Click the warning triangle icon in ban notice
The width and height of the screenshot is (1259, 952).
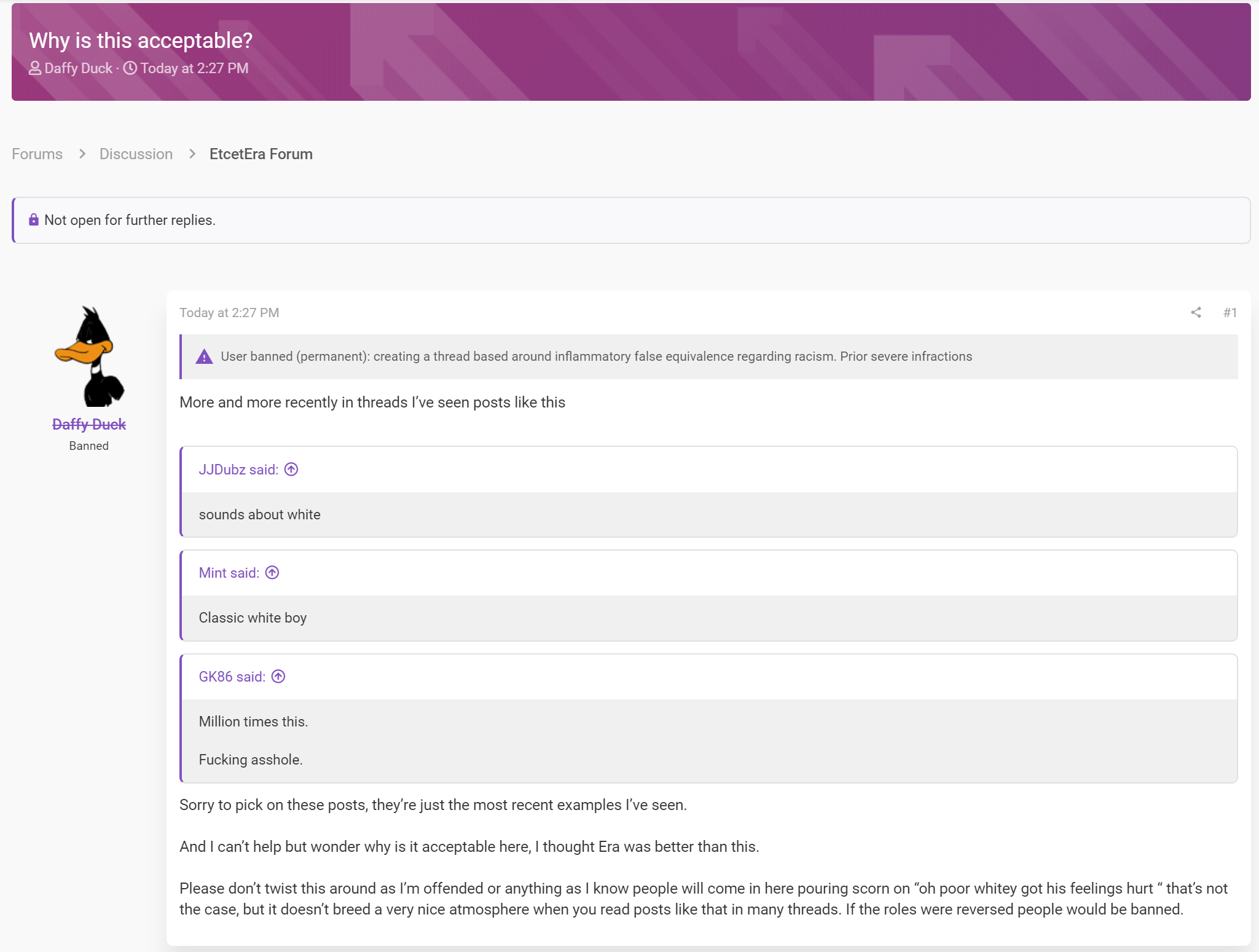(204, 356)
